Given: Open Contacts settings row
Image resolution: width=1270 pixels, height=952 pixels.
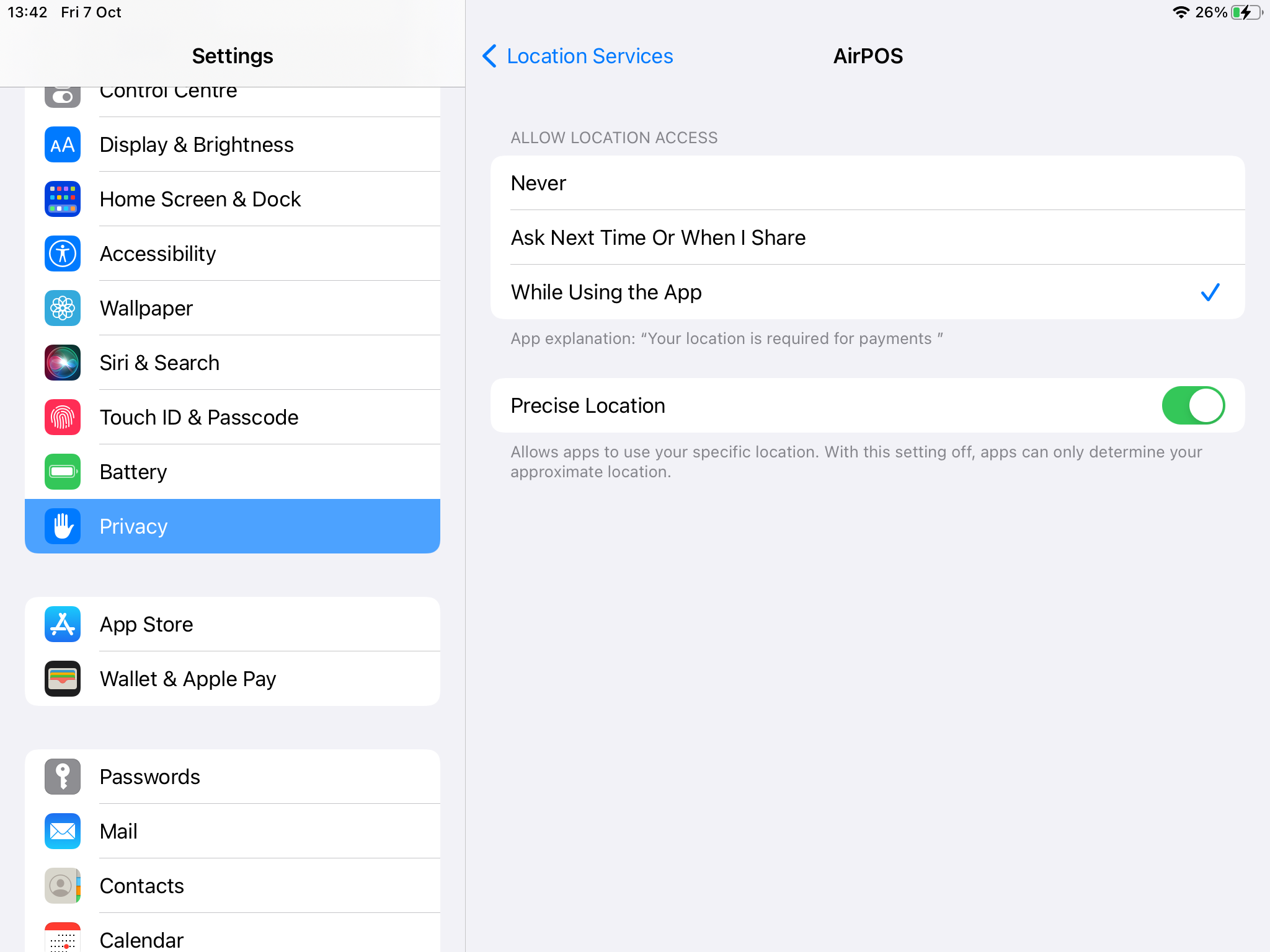Looking at the screenshot, I should 233,886.
